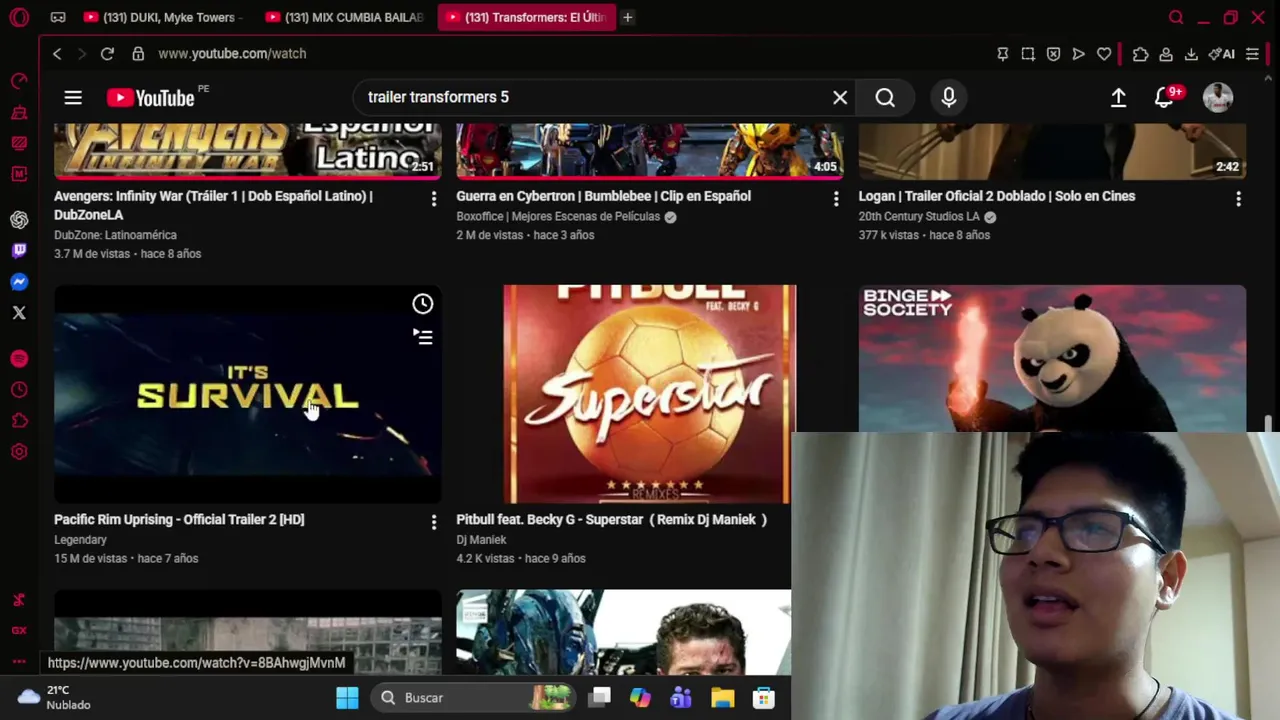
Task: Add page to bookmarks with heart icon
Action: [x=1104, y=54]
